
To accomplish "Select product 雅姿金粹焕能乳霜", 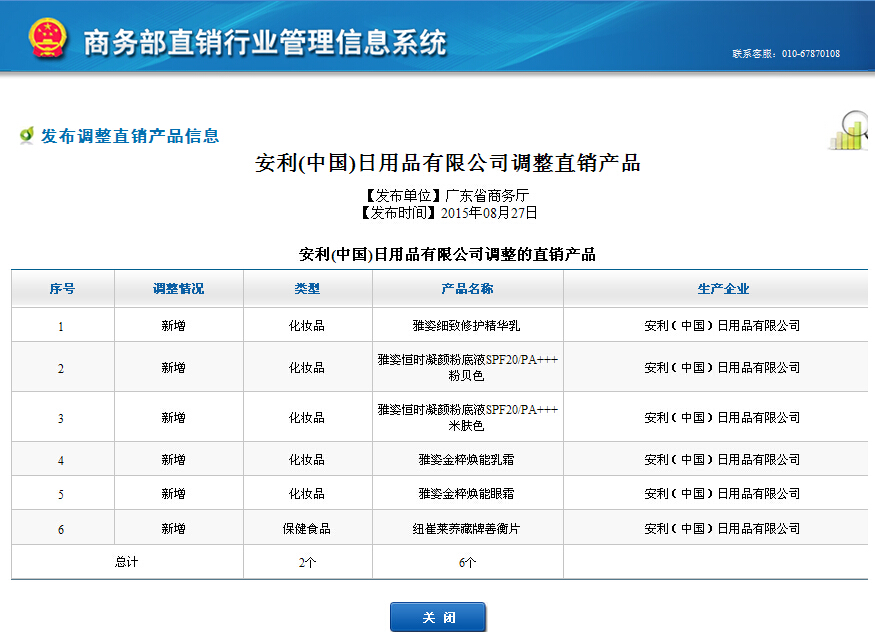I will point(467,460).
